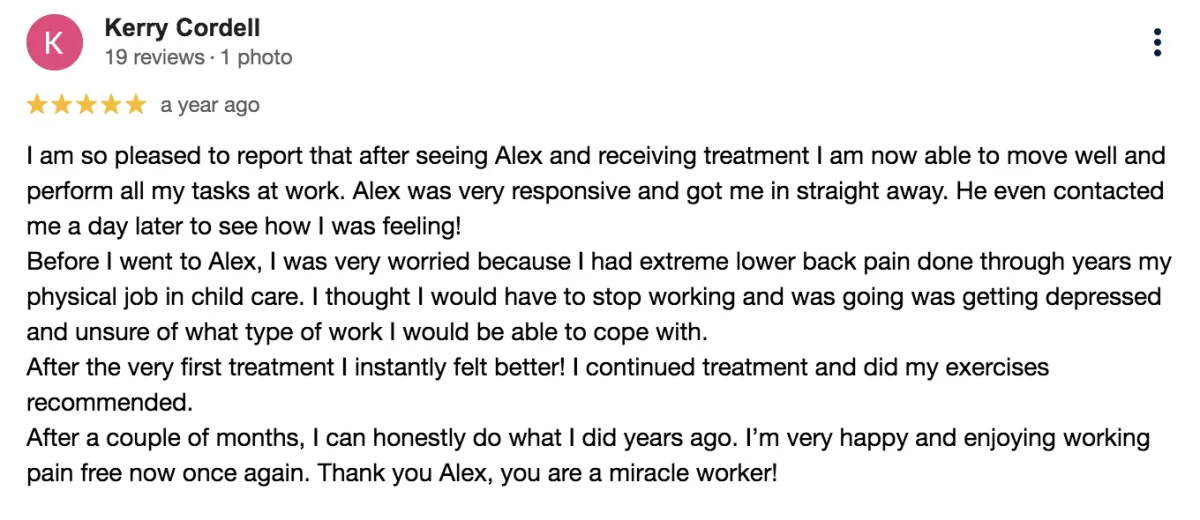Click the "a year ago" timestamp

point(210,105)
